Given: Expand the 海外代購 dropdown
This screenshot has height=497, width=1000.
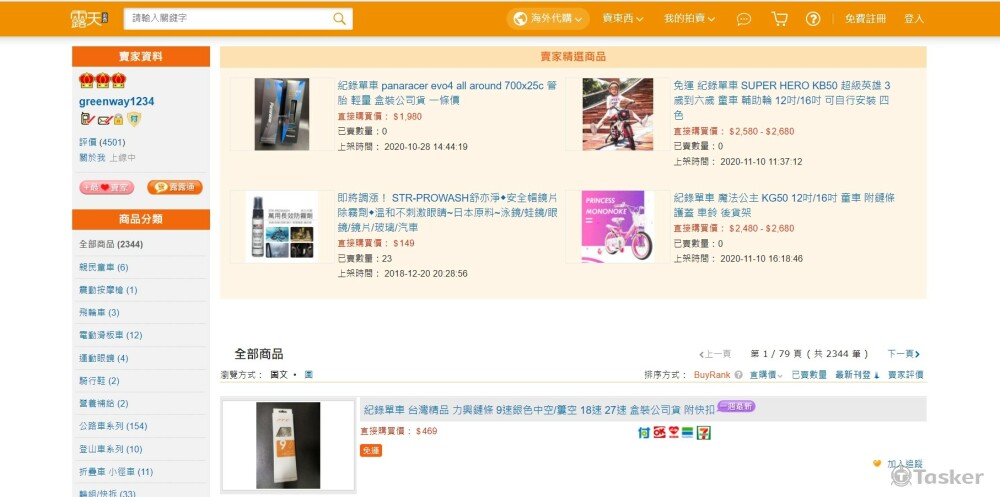Looking at the screenshot, I should pos(548,19).
